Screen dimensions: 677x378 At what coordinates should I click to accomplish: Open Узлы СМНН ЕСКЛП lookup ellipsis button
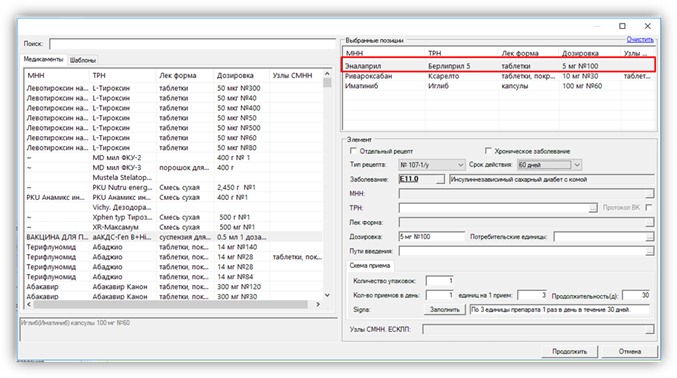click(649, 330)
